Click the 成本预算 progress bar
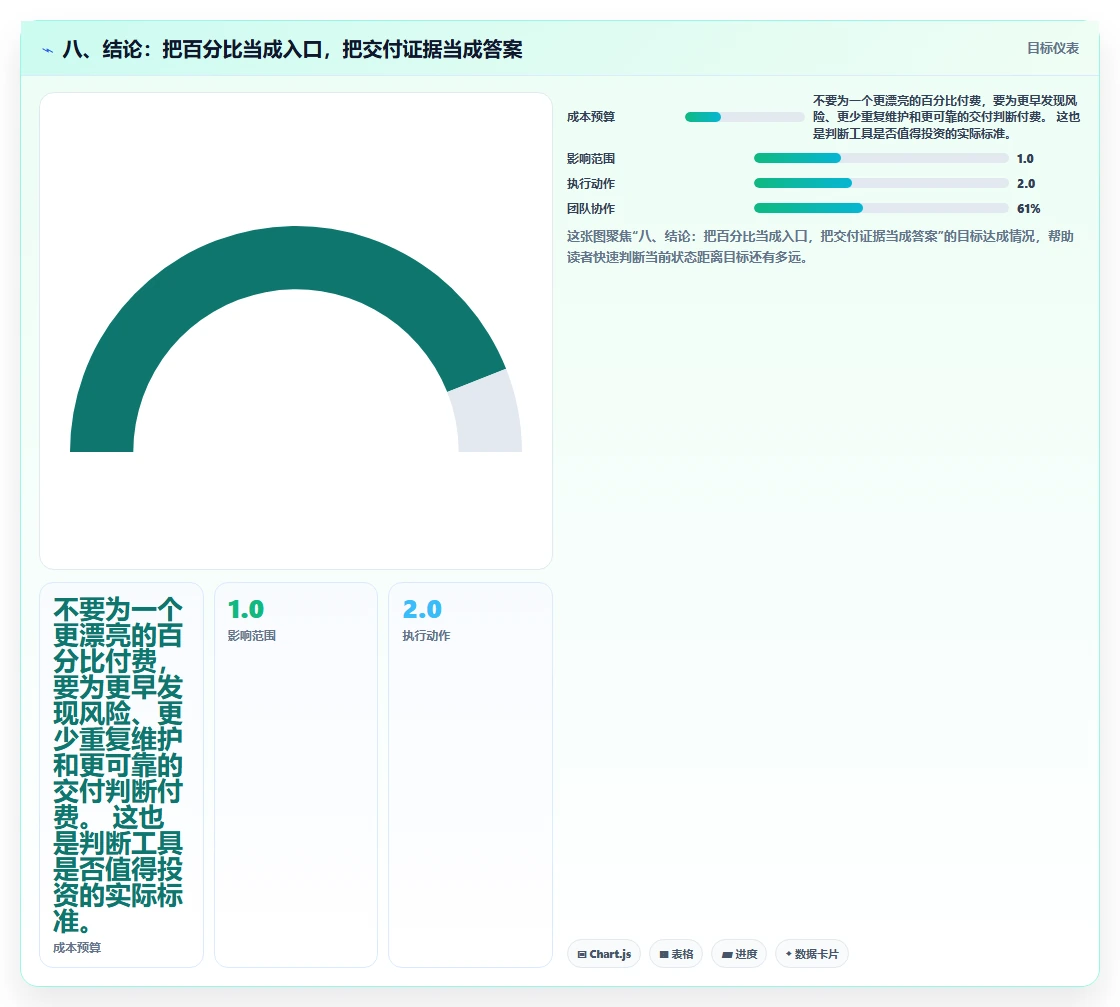Image resolution: width=1120 pixels, height=1007 pixels. pos(744,117)
